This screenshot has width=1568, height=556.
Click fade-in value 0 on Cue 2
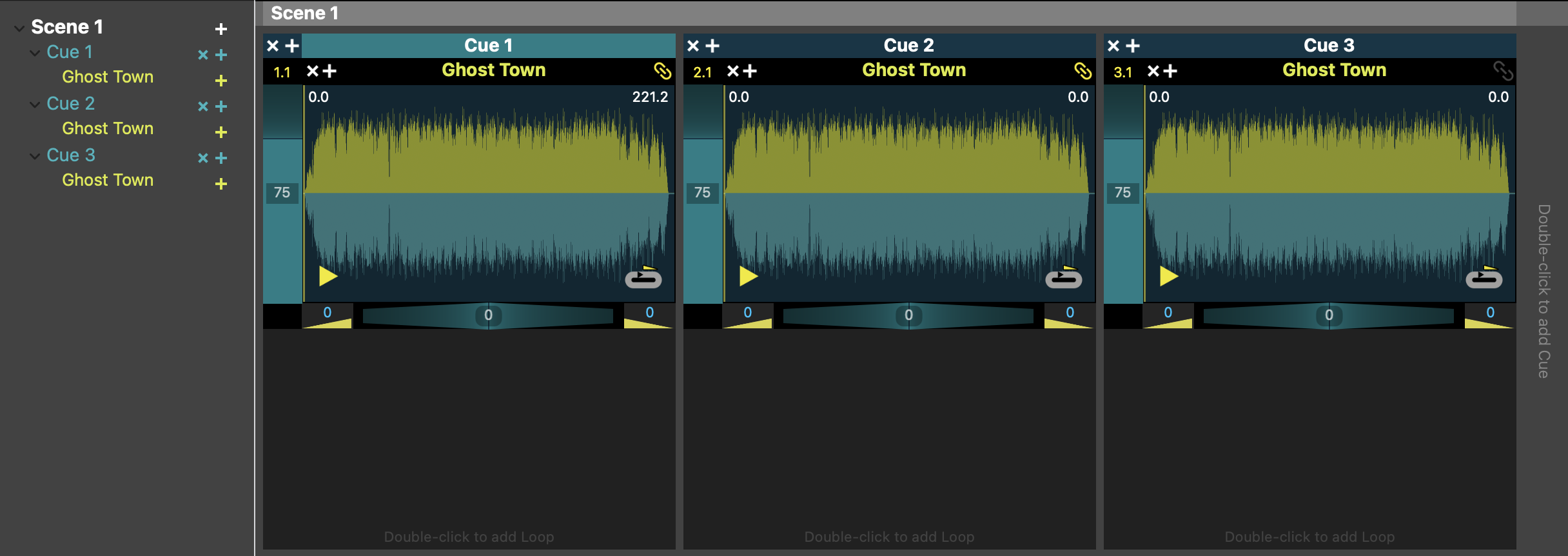(748, 313)
